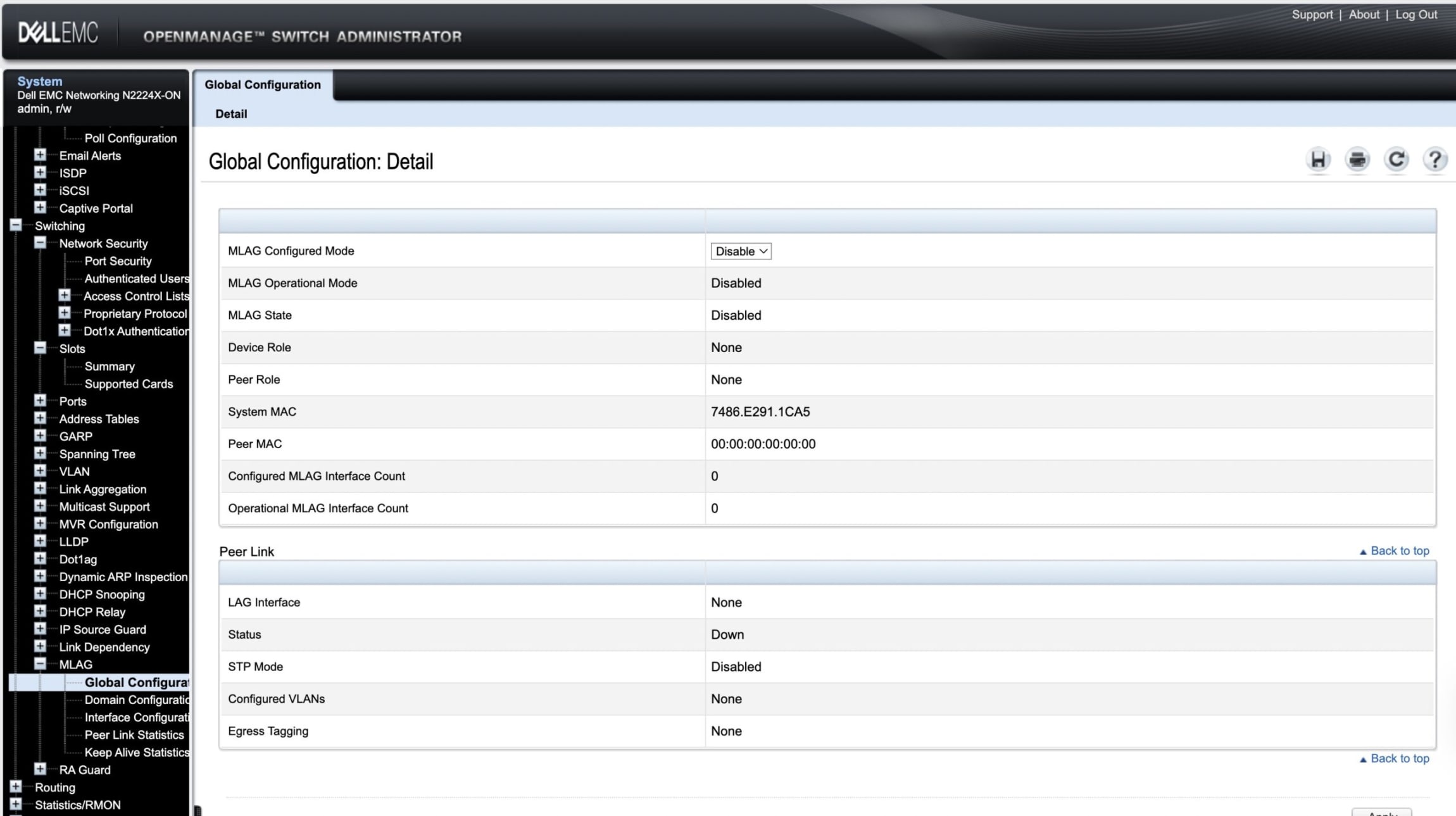Open the Help question mark icon

pyautogui.click(x=1434, y=160)
